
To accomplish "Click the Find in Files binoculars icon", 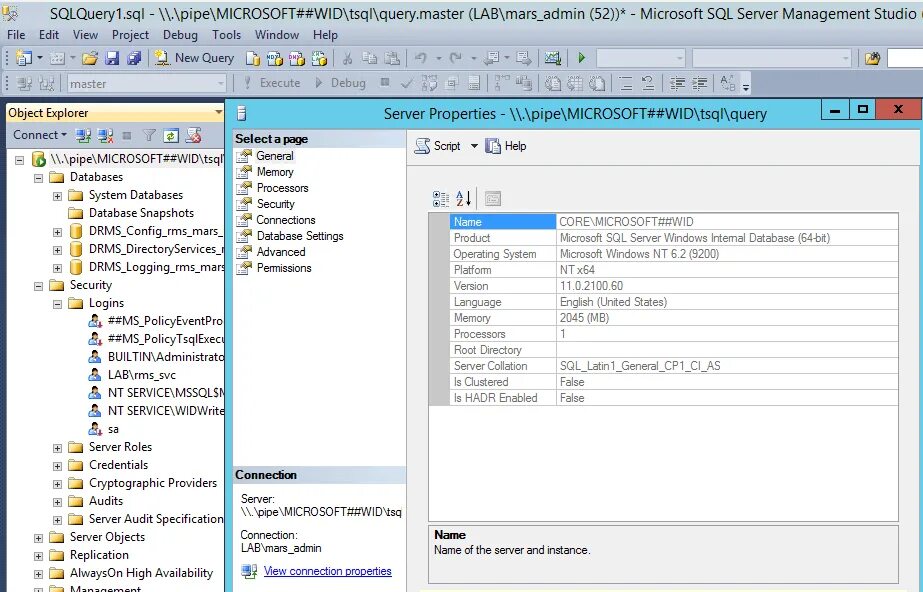I will tap(872, 58).
